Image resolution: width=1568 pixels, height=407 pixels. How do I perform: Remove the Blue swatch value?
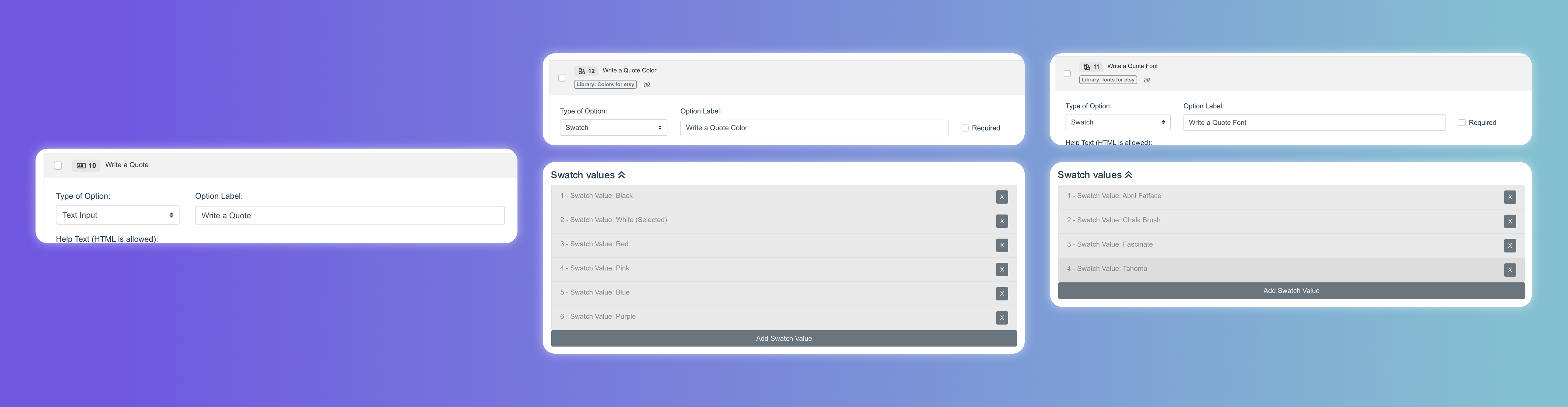point(1002,294)
